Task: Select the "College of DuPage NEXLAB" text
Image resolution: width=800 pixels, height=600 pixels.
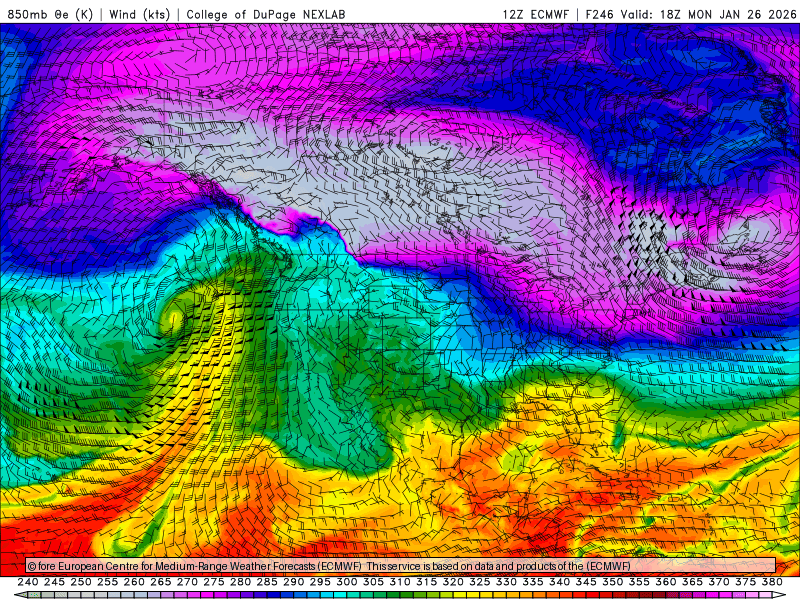Action: [x=265, y=14]
